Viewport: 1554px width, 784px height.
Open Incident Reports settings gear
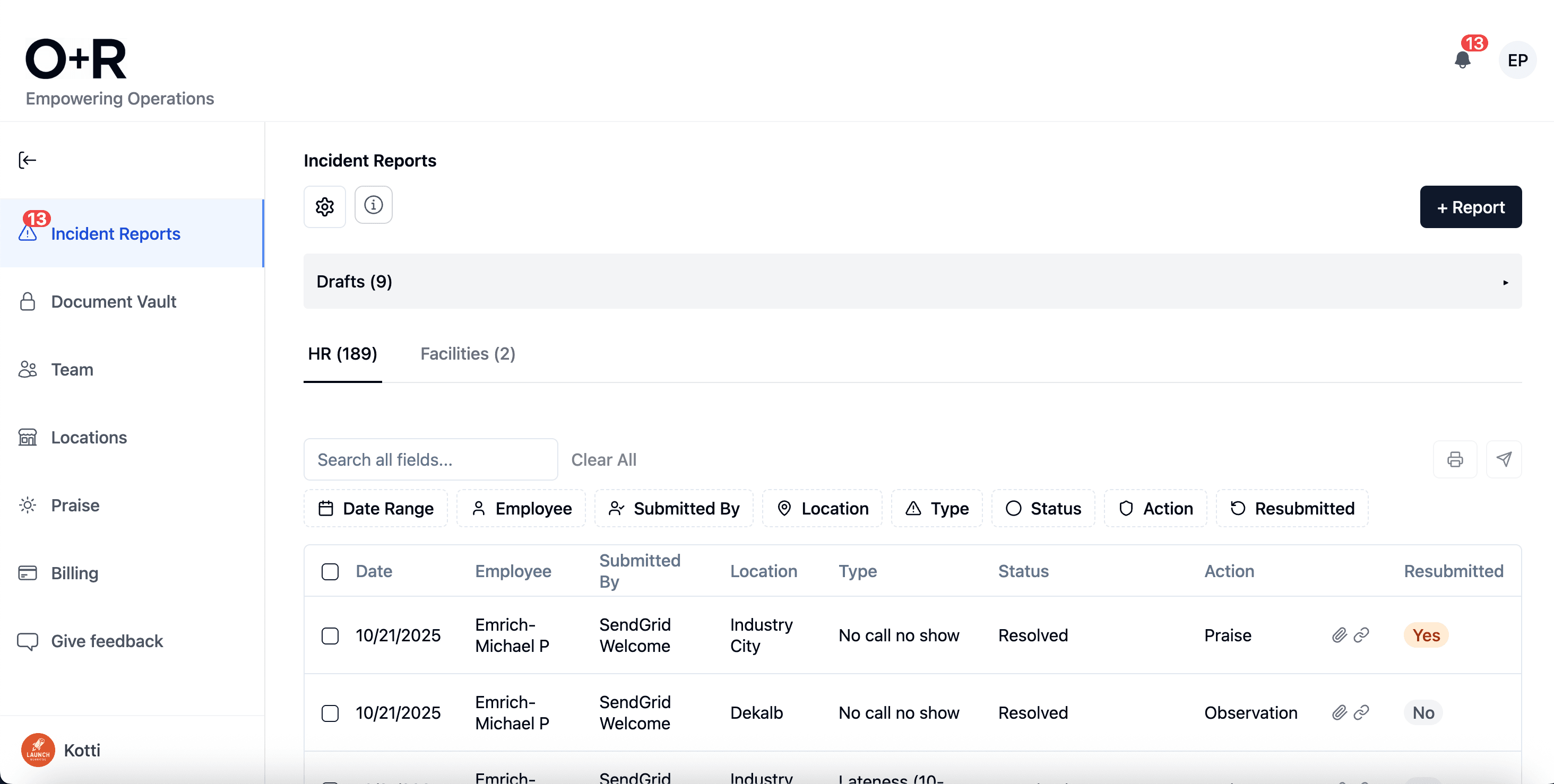point(325,206)
